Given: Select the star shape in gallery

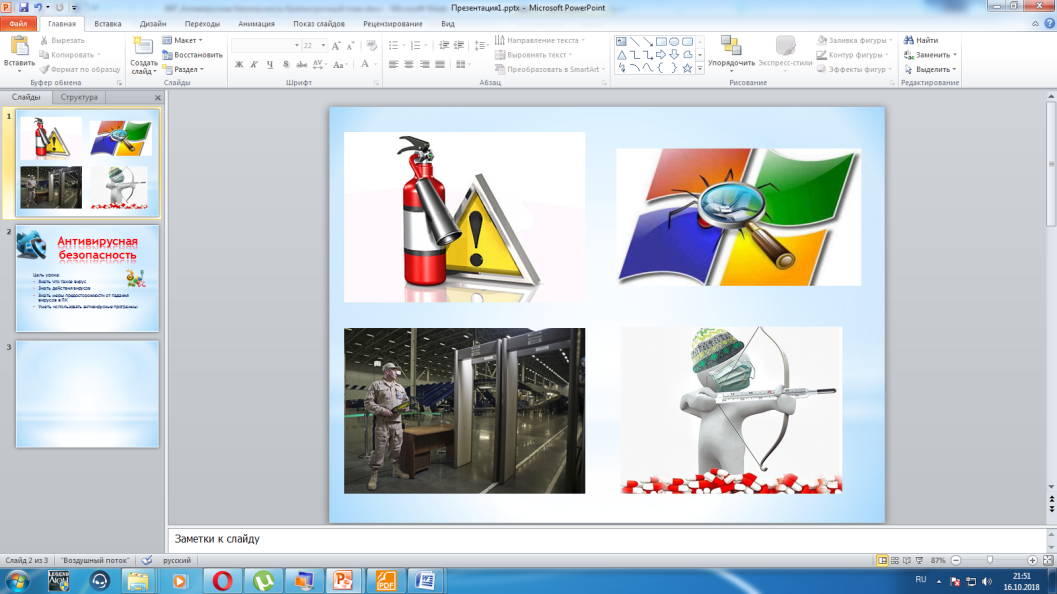Looking at the screenshot, I should 687,68.
